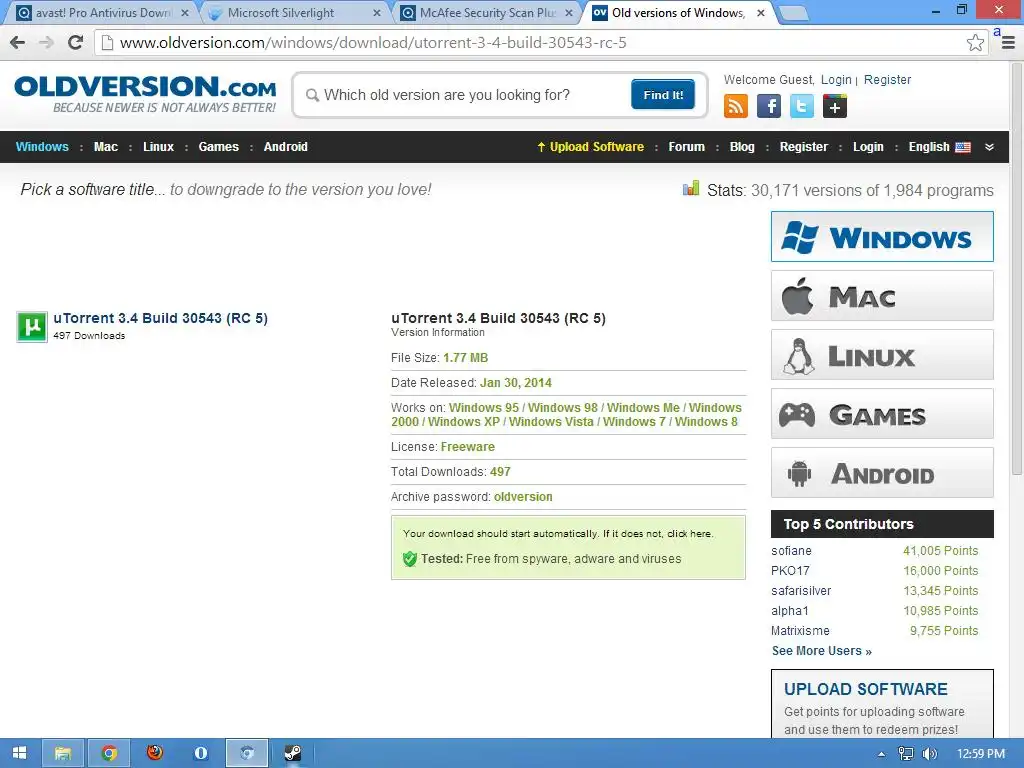Click the volume speaker tray icon
Screen dimensions: 1024x768
(930, 754)
